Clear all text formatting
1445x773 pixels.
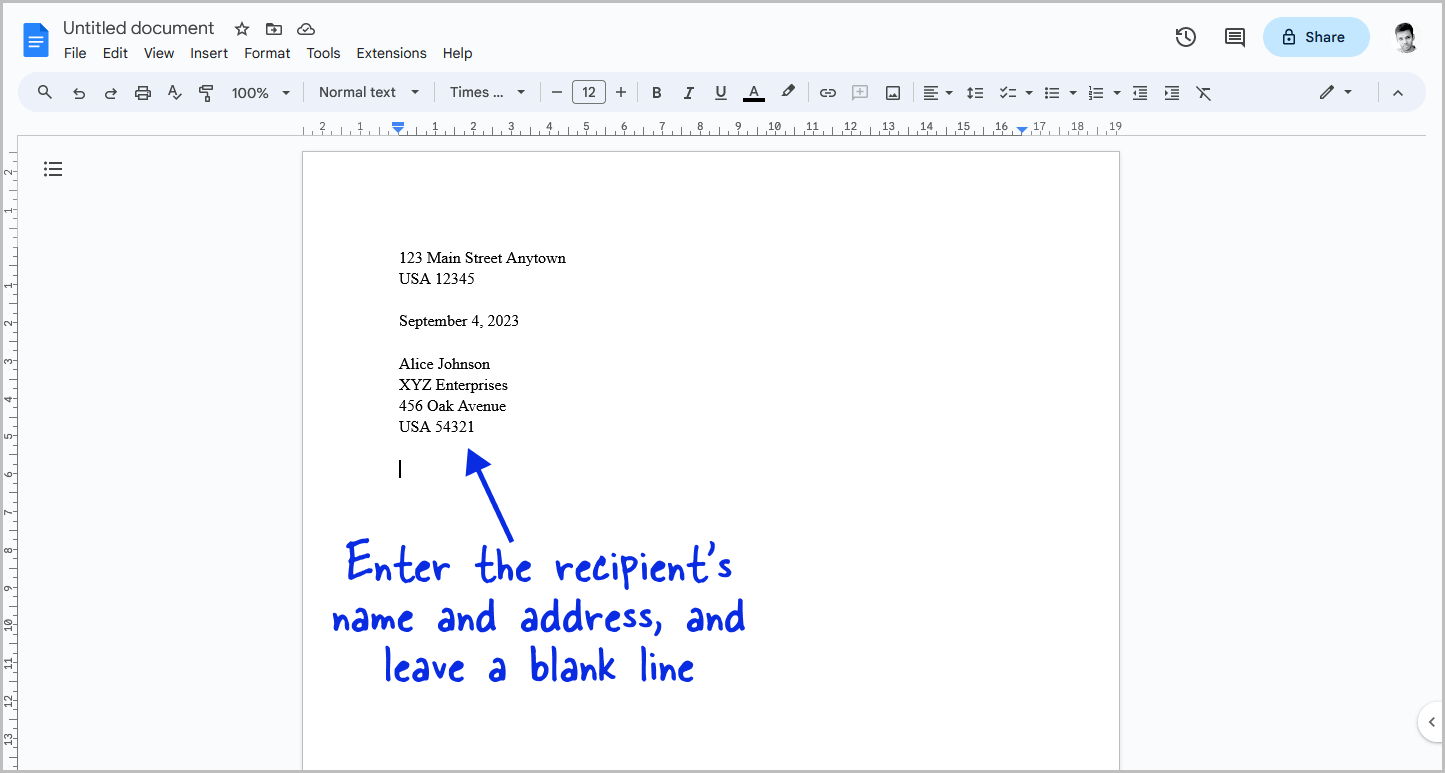coord(1203,91)
